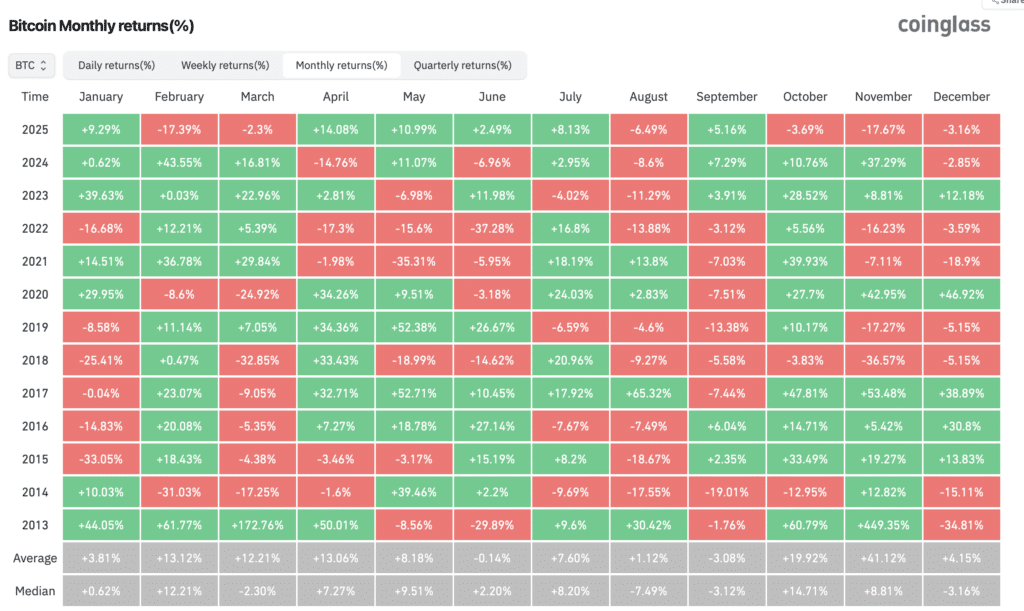Viewport: 1024px width, 611px height.
Task: Select the 2025 row label
Action: (x=35, y=129)
